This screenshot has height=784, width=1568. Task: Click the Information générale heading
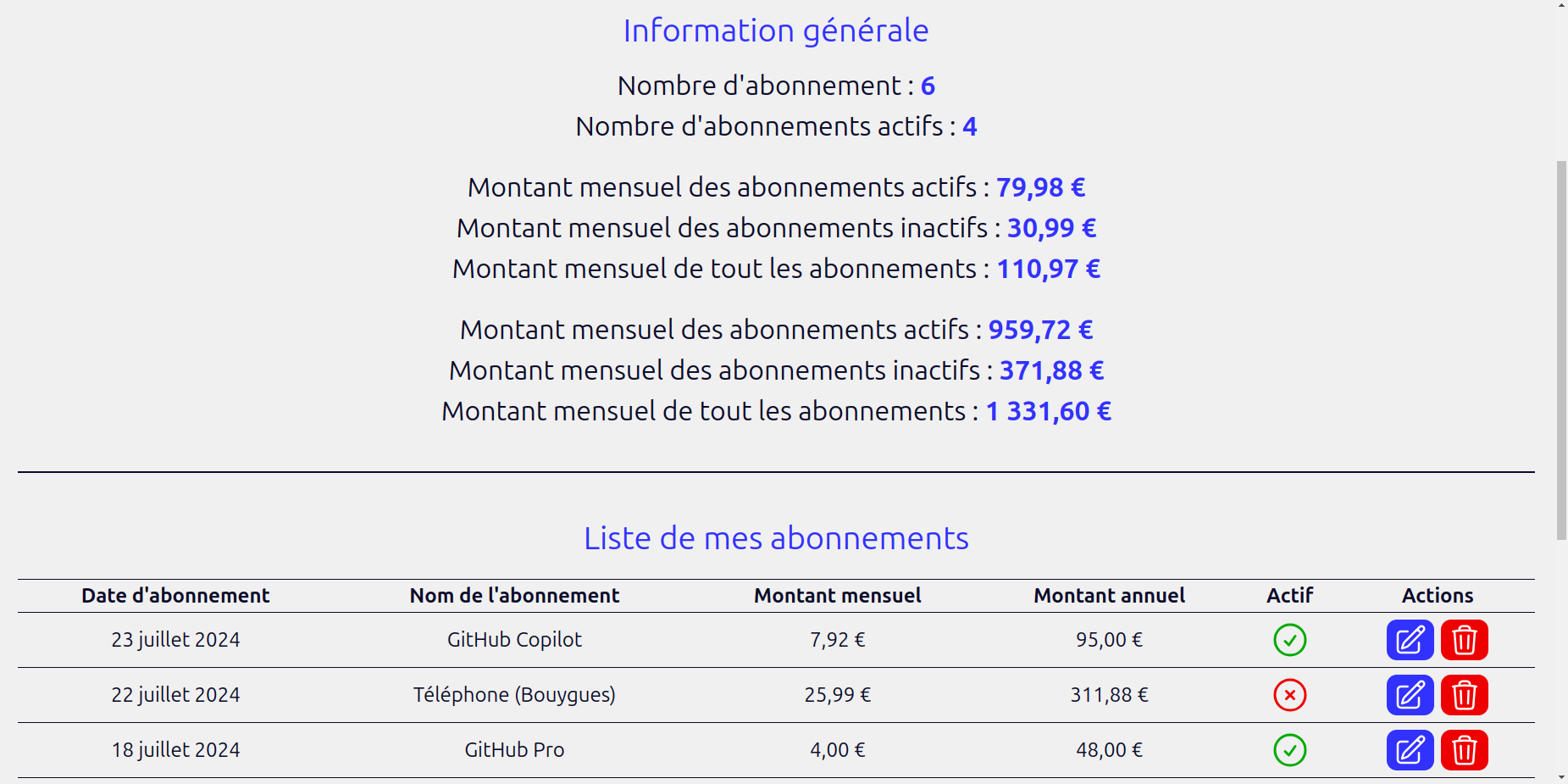point(775,31)
